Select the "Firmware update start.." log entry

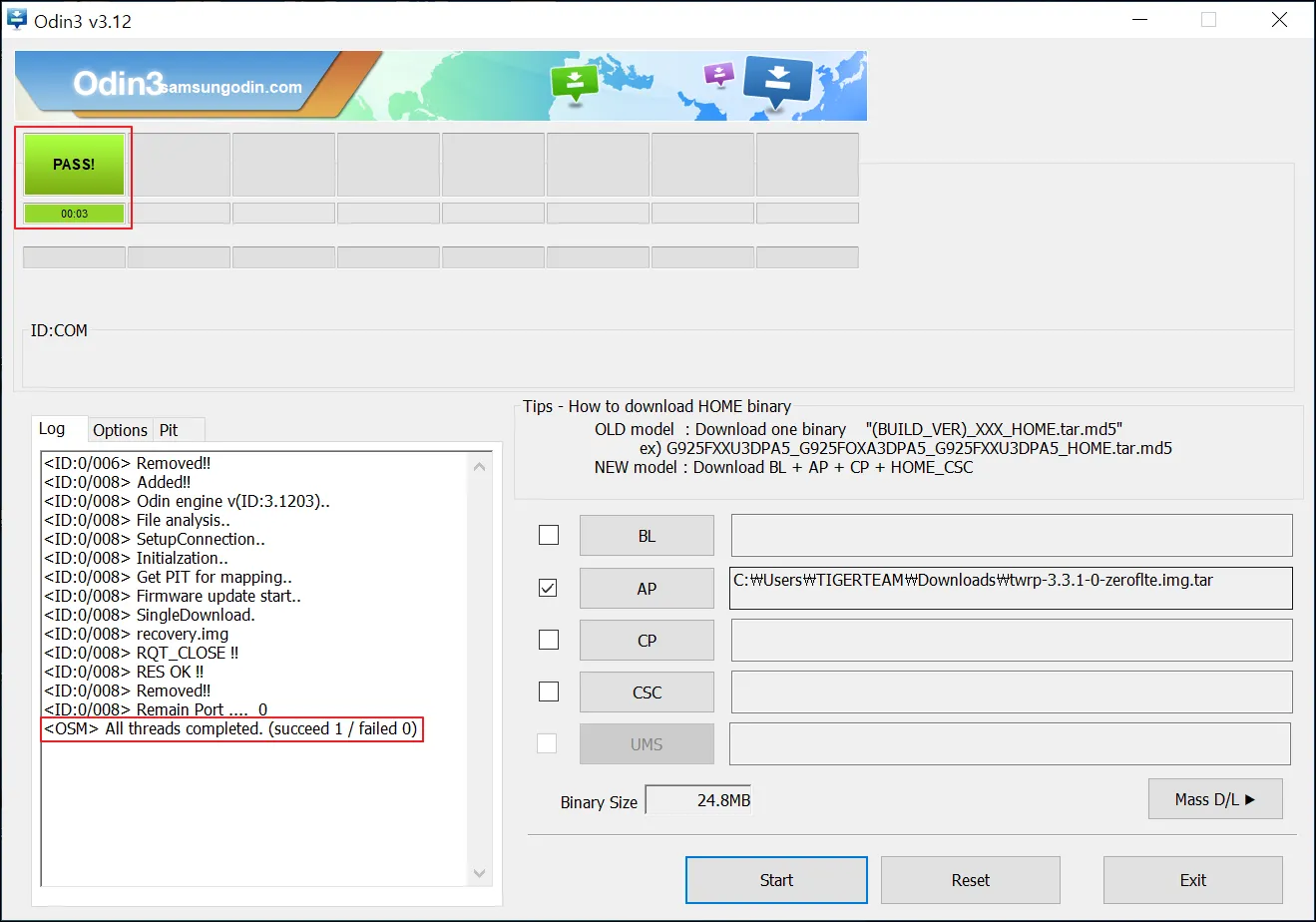tap(173, 596)
